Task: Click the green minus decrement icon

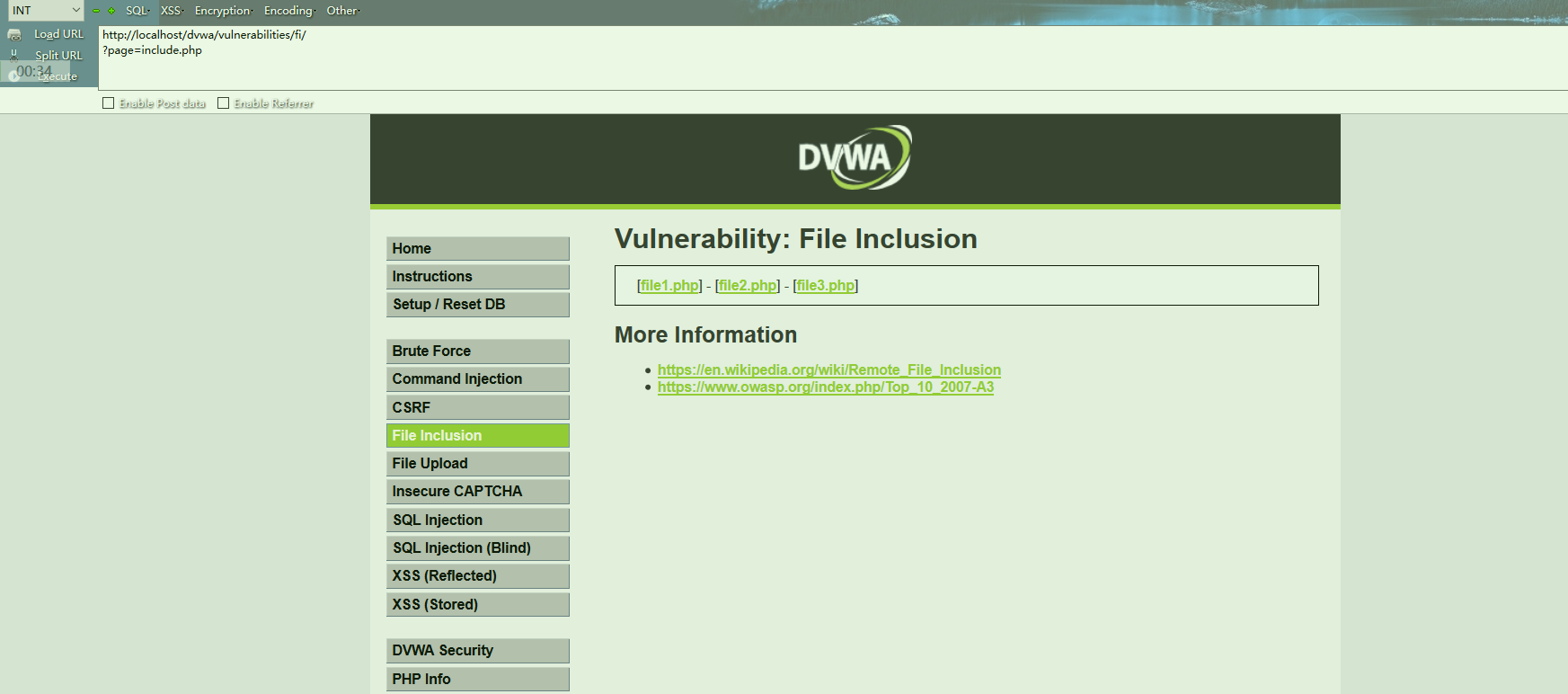Action: tap(96, 11)
